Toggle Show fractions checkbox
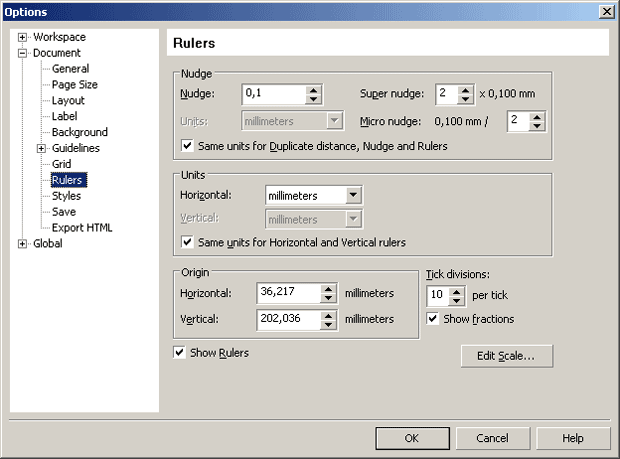 click(433, 318)
